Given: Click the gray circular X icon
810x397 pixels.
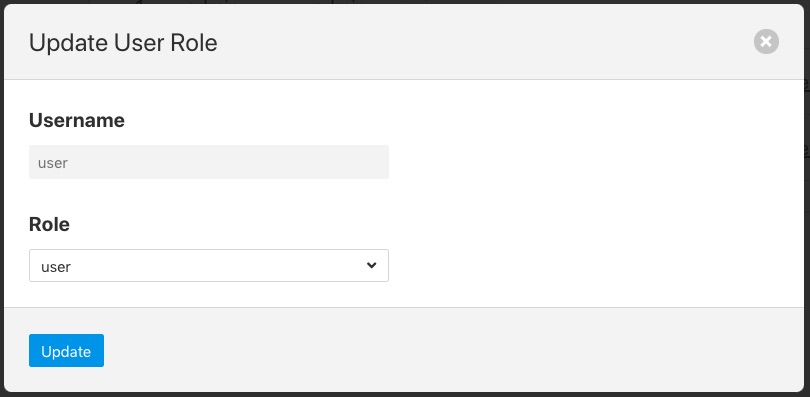Looking at the screenshot, I should coord(766,41).
